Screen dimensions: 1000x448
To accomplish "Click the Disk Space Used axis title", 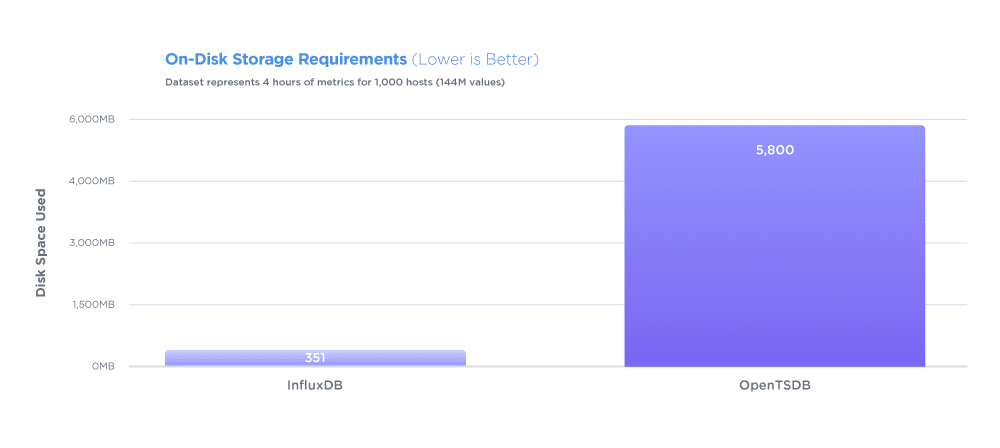I will tap(41, 243).
